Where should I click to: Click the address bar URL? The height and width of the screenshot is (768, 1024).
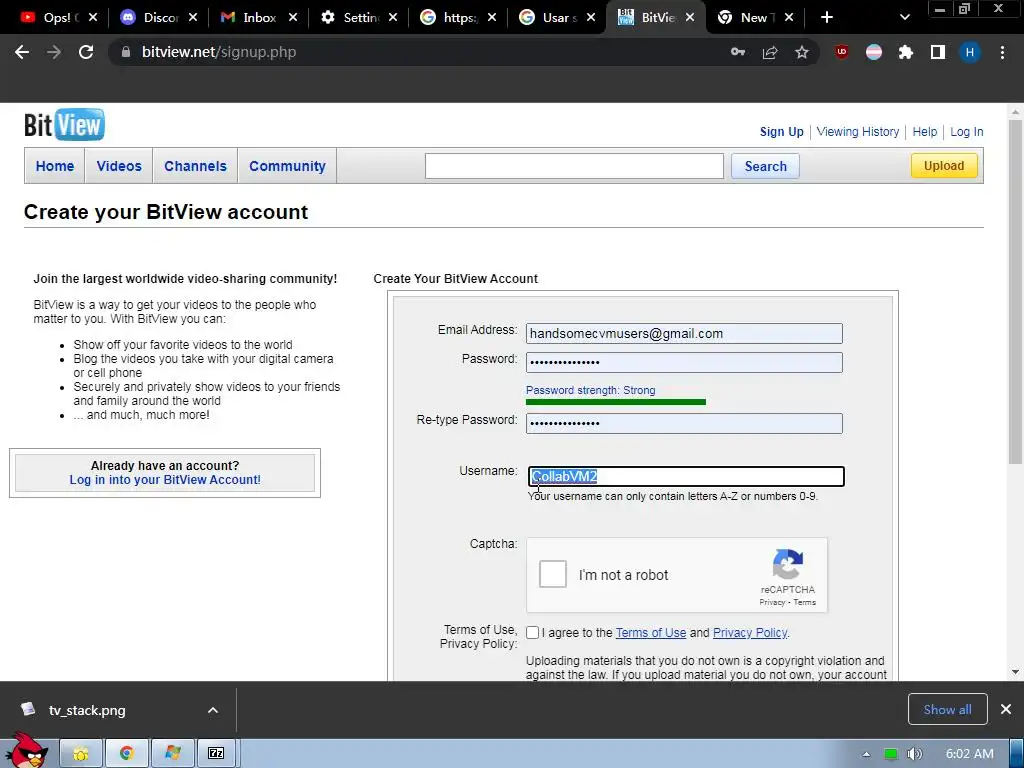(x=219, y=52)
